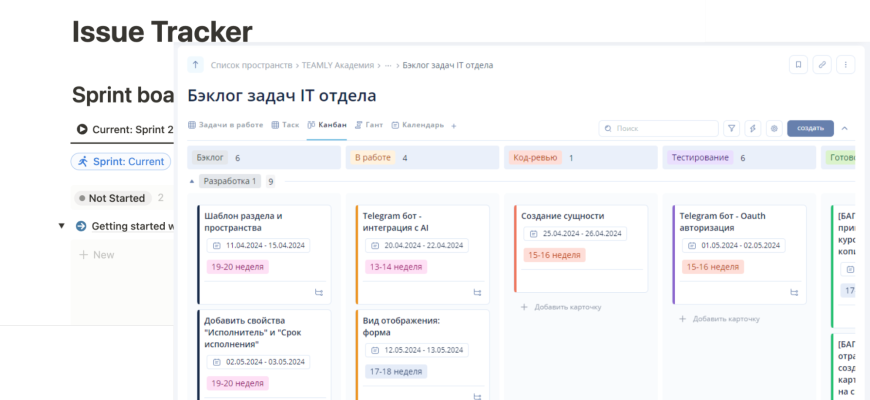Collapse the toolbar with the chevron up

(x=844, y=128)
